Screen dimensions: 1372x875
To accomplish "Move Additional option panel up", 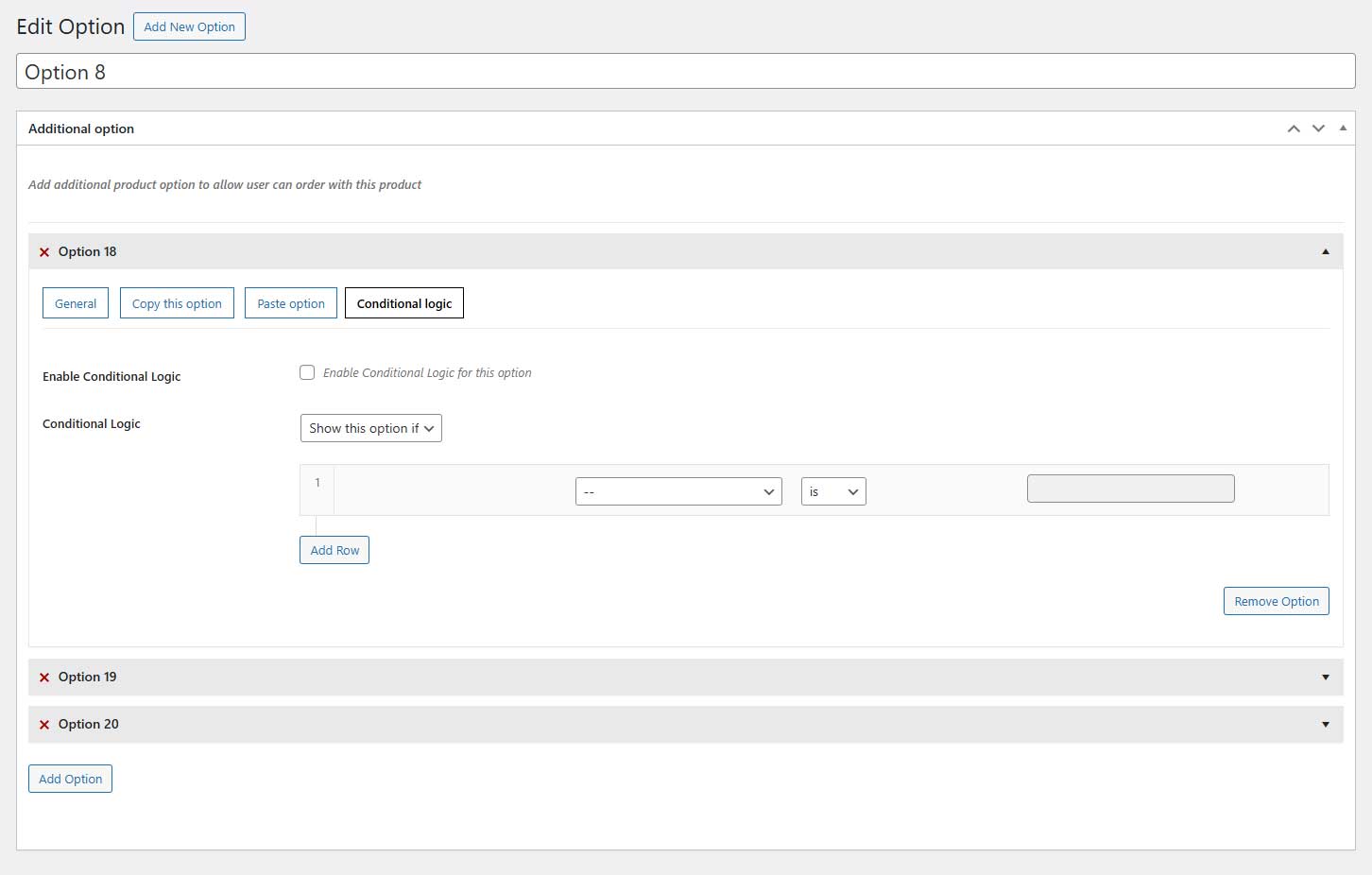I will [1294, 129].
